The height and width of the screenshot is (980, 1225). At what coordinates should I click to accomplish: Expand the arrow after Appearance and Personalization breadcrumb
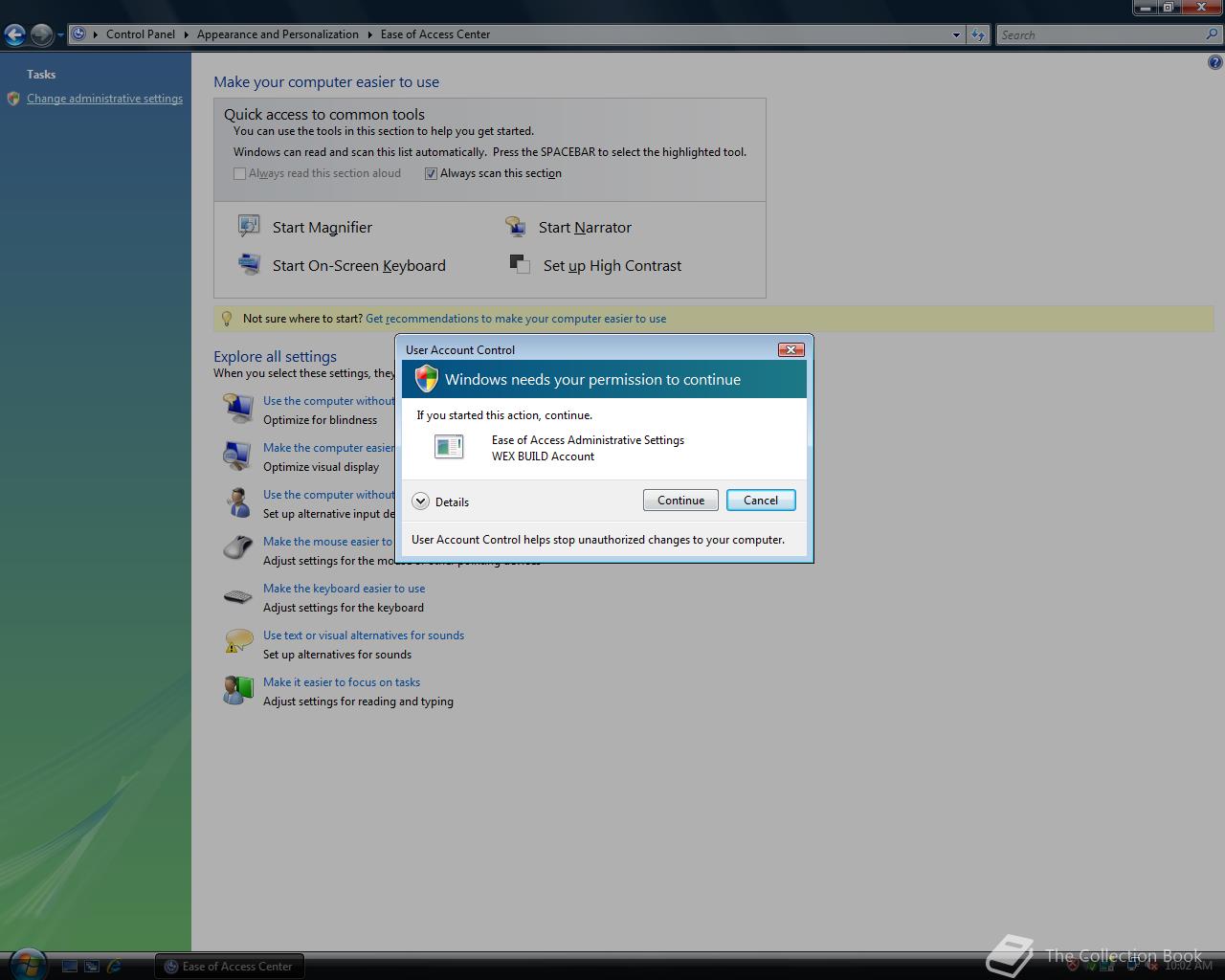click(369, 34)
